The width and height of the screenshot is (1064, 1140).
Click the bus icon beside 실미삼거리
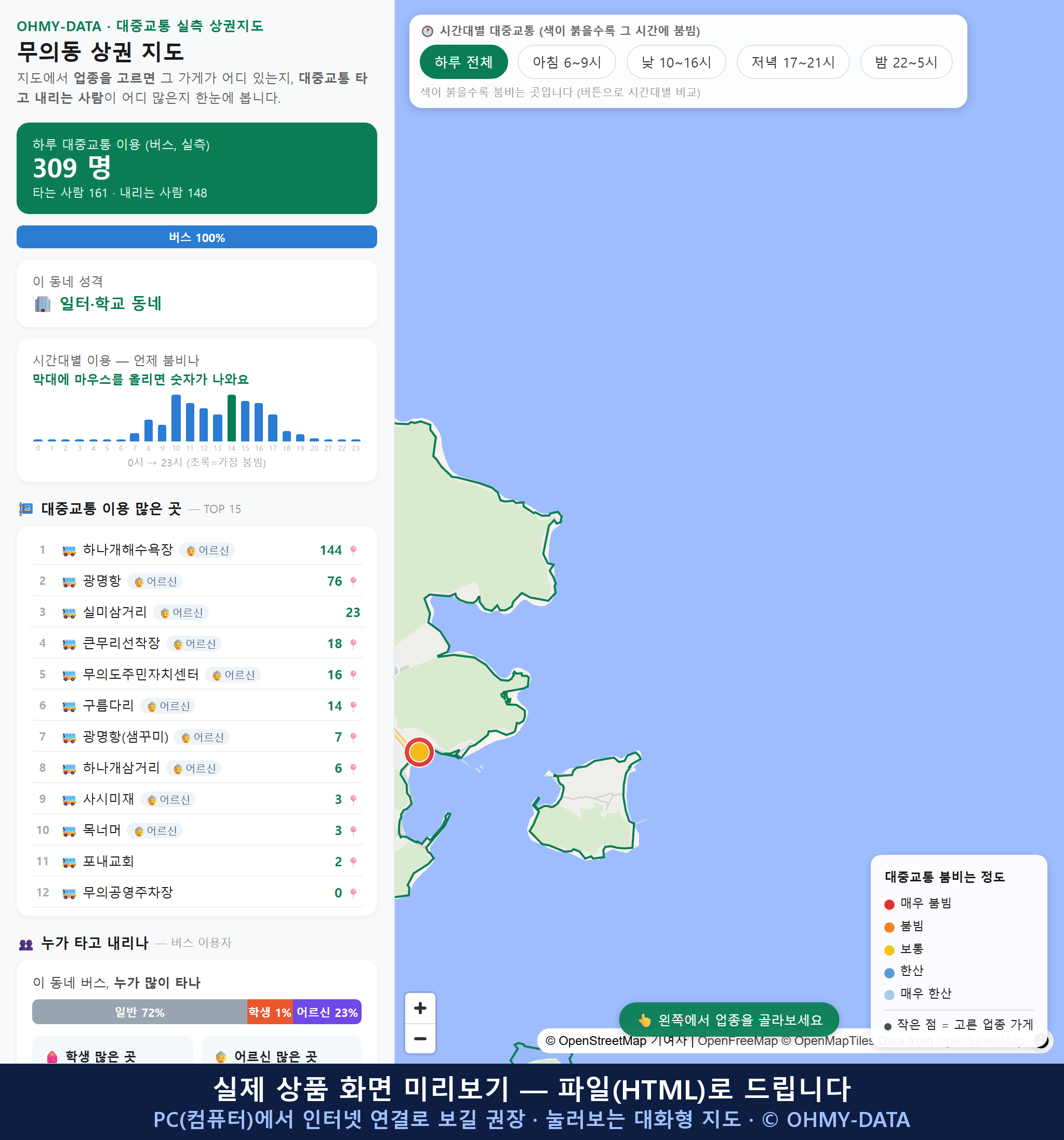(69, 613)
